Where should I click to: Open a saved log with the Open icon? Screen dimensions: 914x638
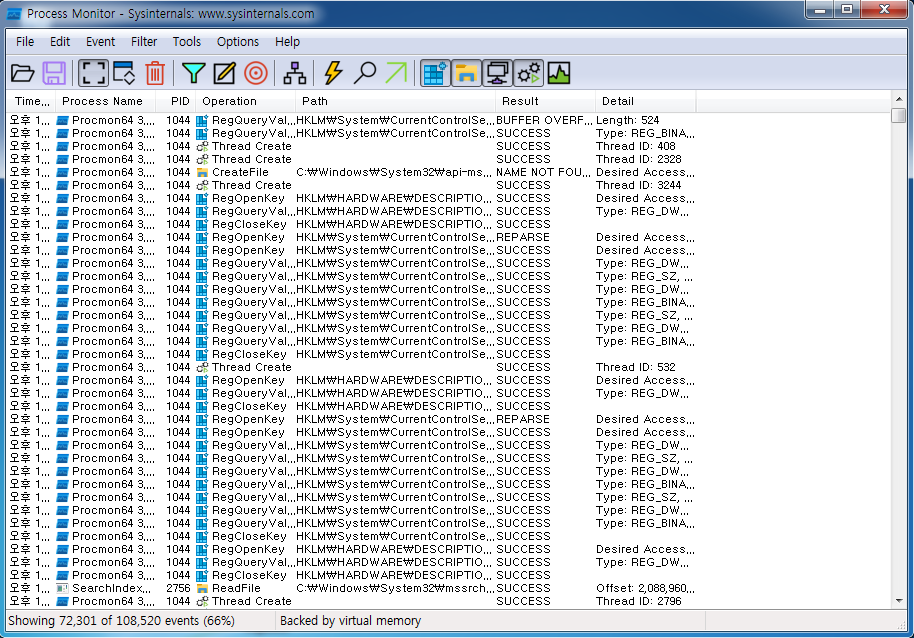tap(23, 73)
